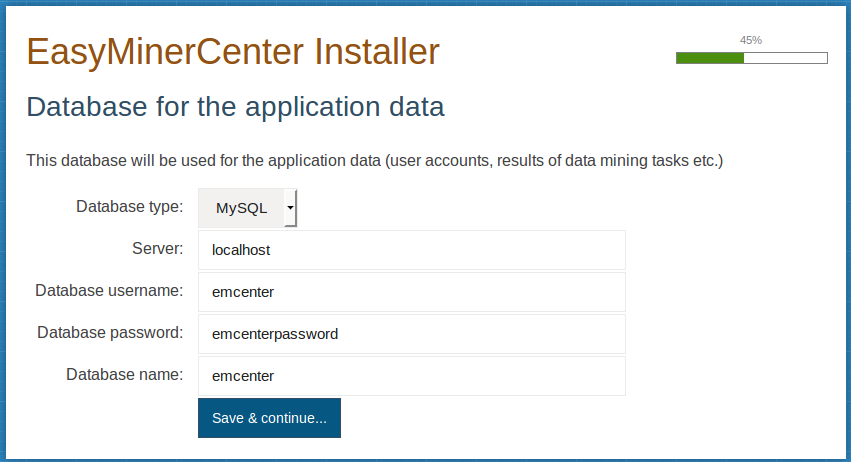Click the "Database password:" label
The width and height of the screenshot is (851, 462).
pyautogui.click(x=110, y=332)
